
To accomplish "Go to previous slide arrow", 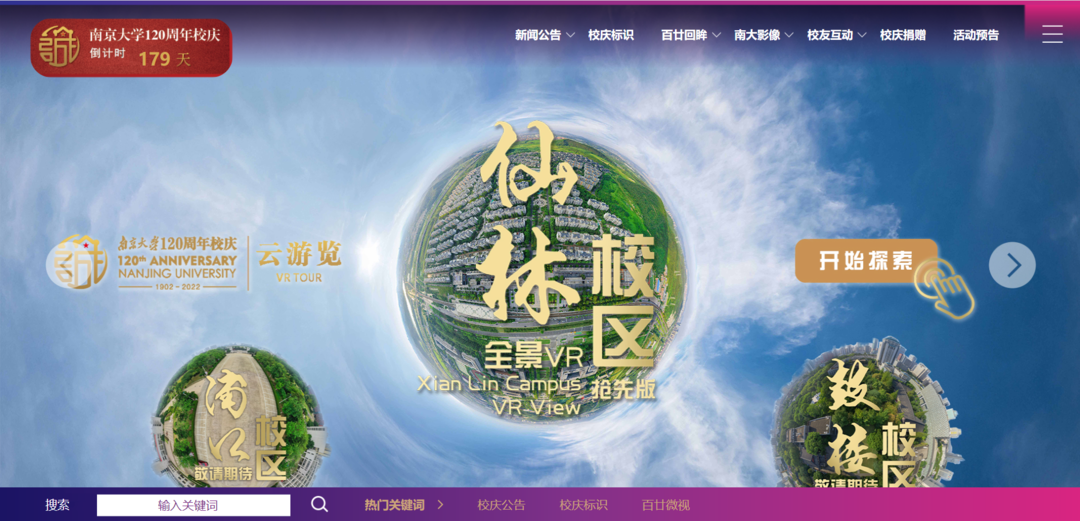I will (x=68, y=265).
